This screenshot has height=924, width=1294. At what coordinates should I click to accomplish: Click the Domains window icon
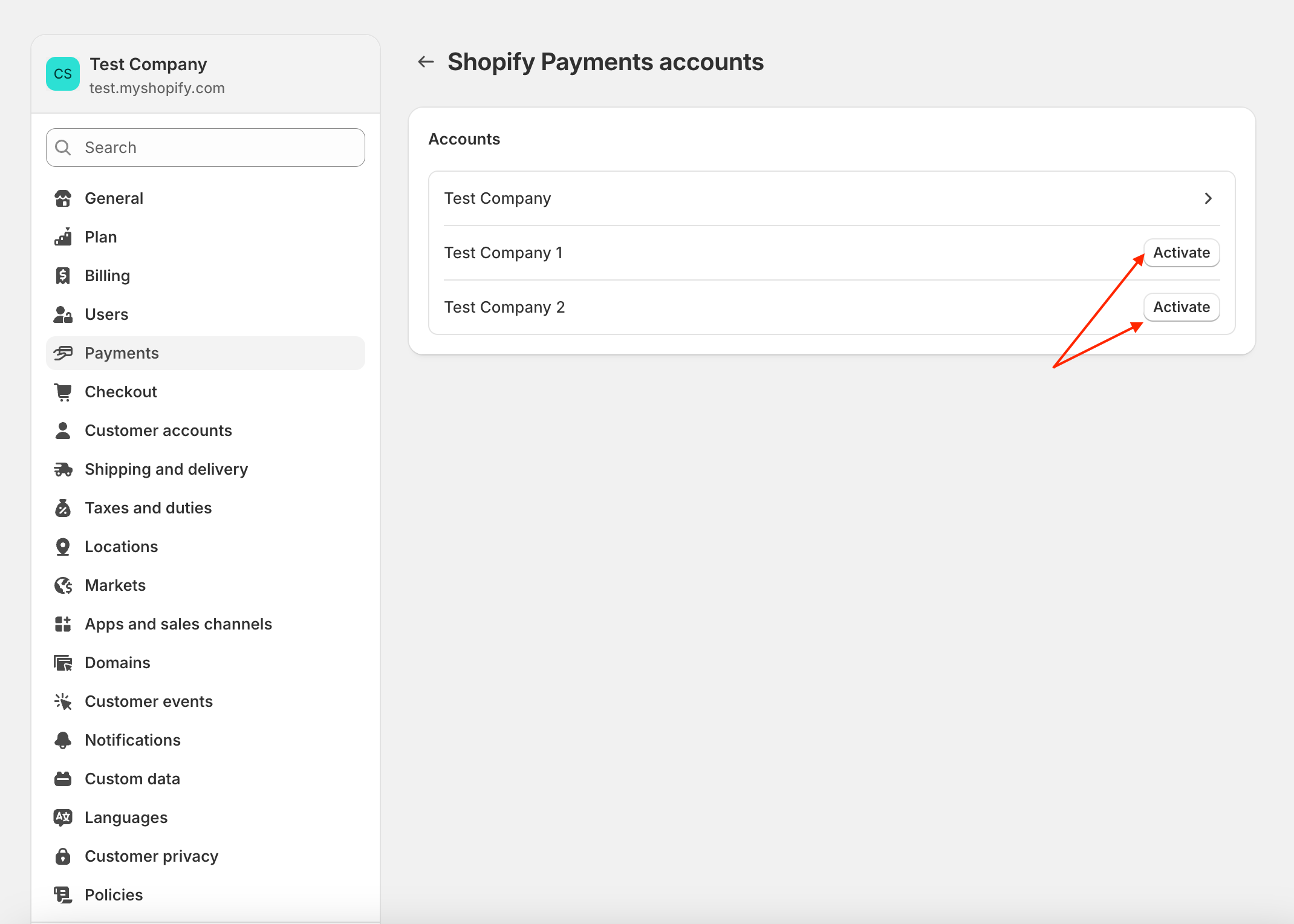[63, 663]
